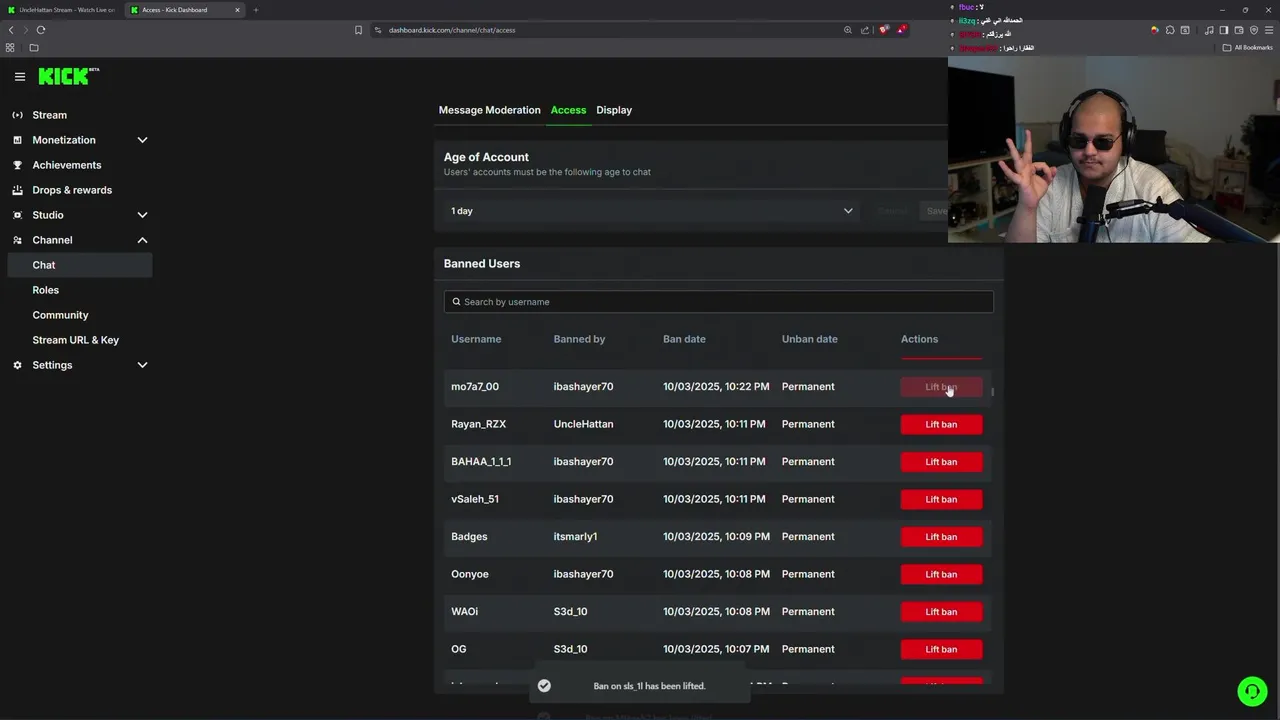Open Brave VPN icon
The image size is (1280, 720).
(x=1254, y=30)
